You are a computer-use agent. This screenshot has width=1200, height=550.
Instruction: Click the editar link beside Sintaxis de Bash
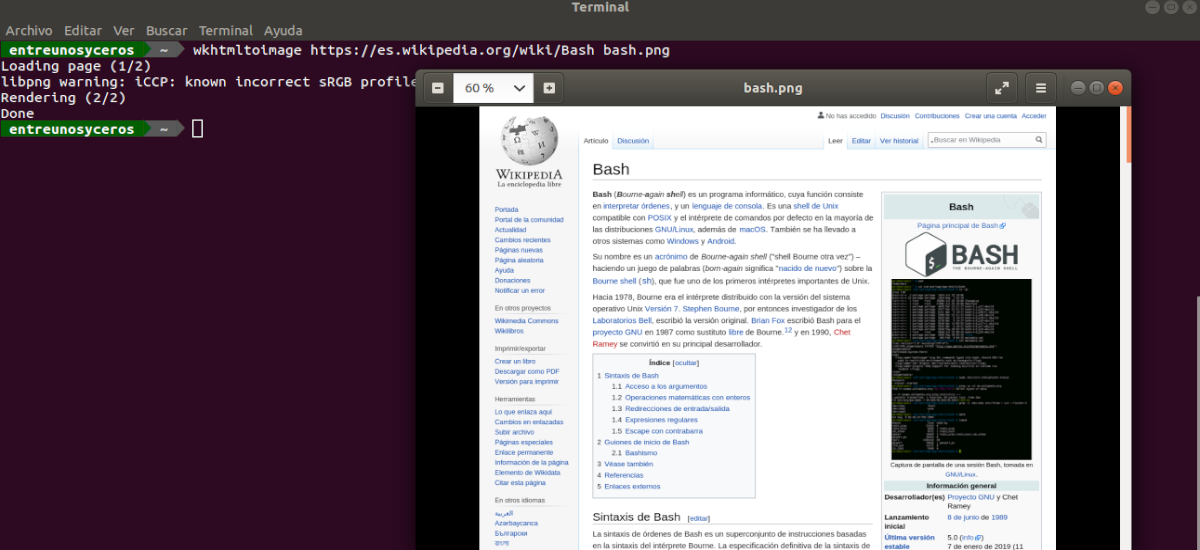(698, 518)
